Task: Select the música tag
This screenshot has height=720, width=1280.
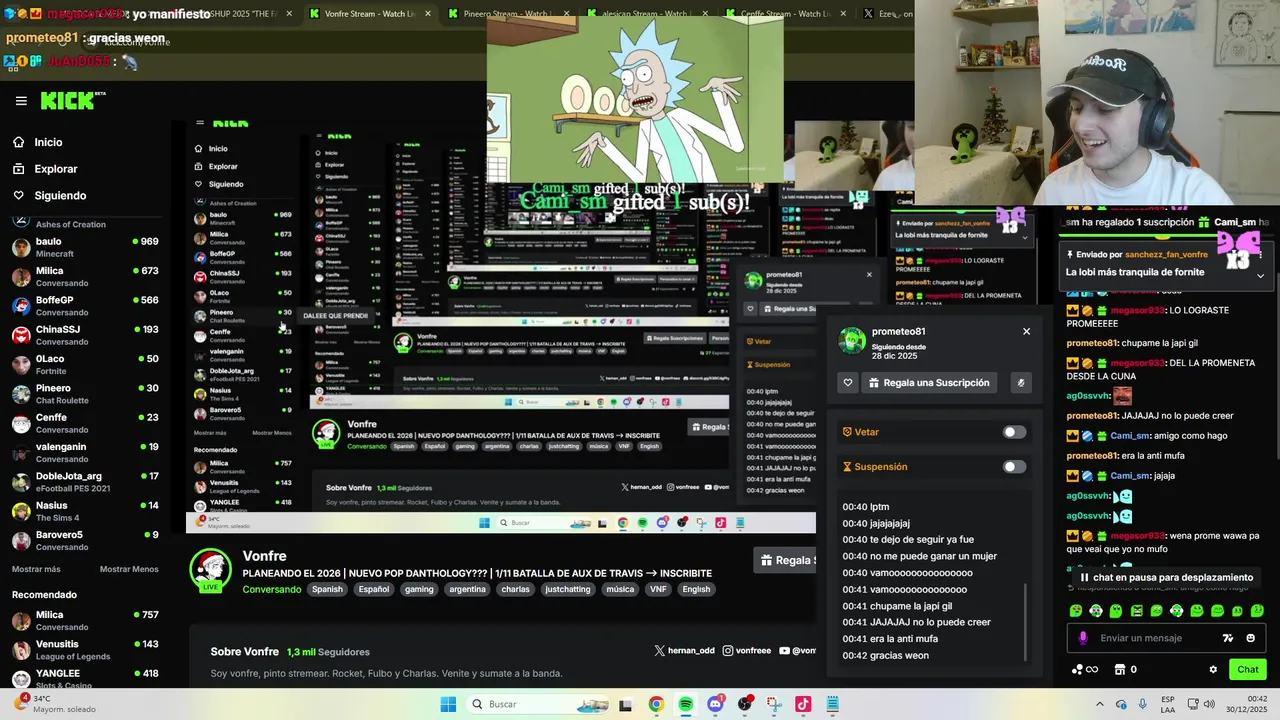Action: click(620, 589)
